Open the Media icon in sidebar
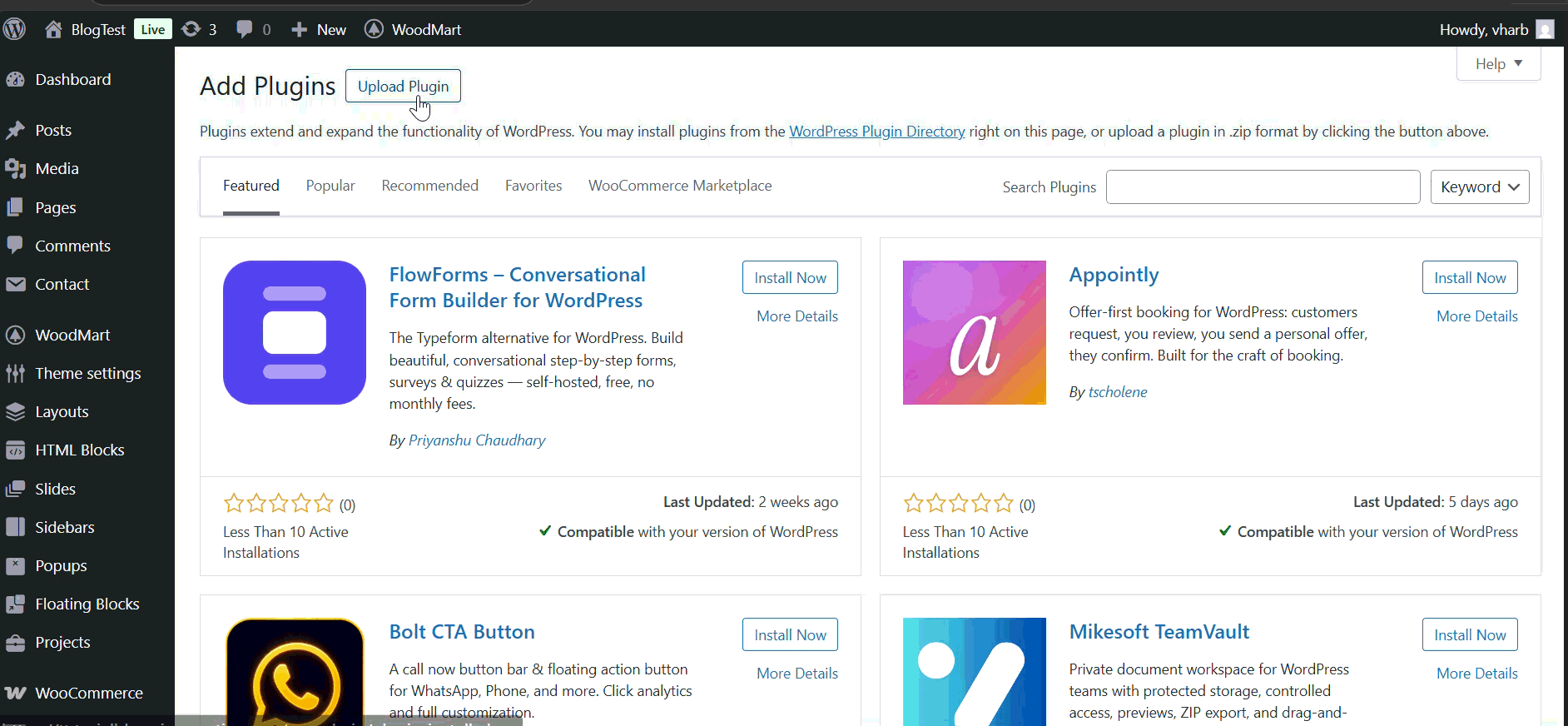Viewport: 1568px width, 726px height. (15, 169)
